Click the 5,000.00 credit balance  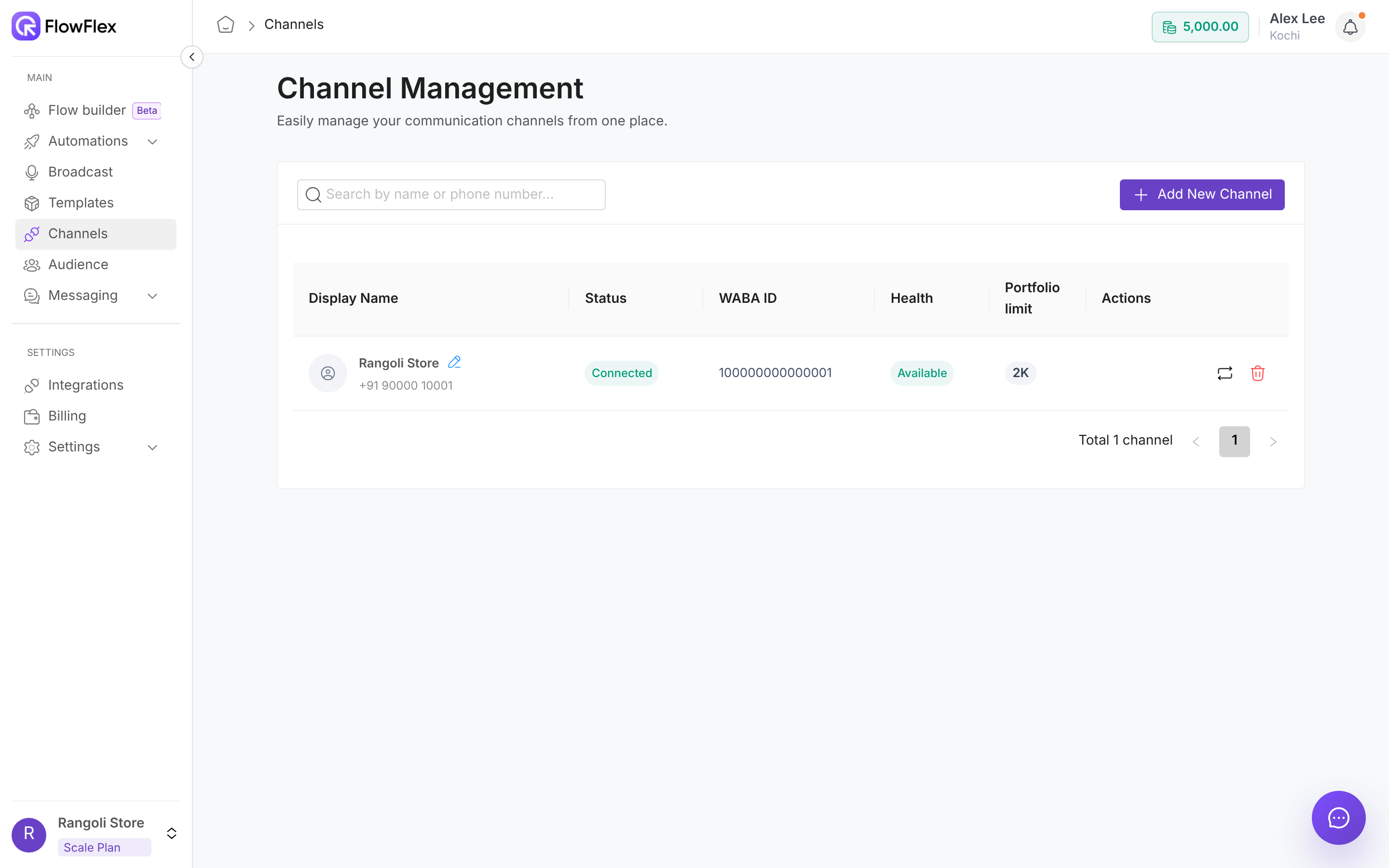click(1199, 27)
